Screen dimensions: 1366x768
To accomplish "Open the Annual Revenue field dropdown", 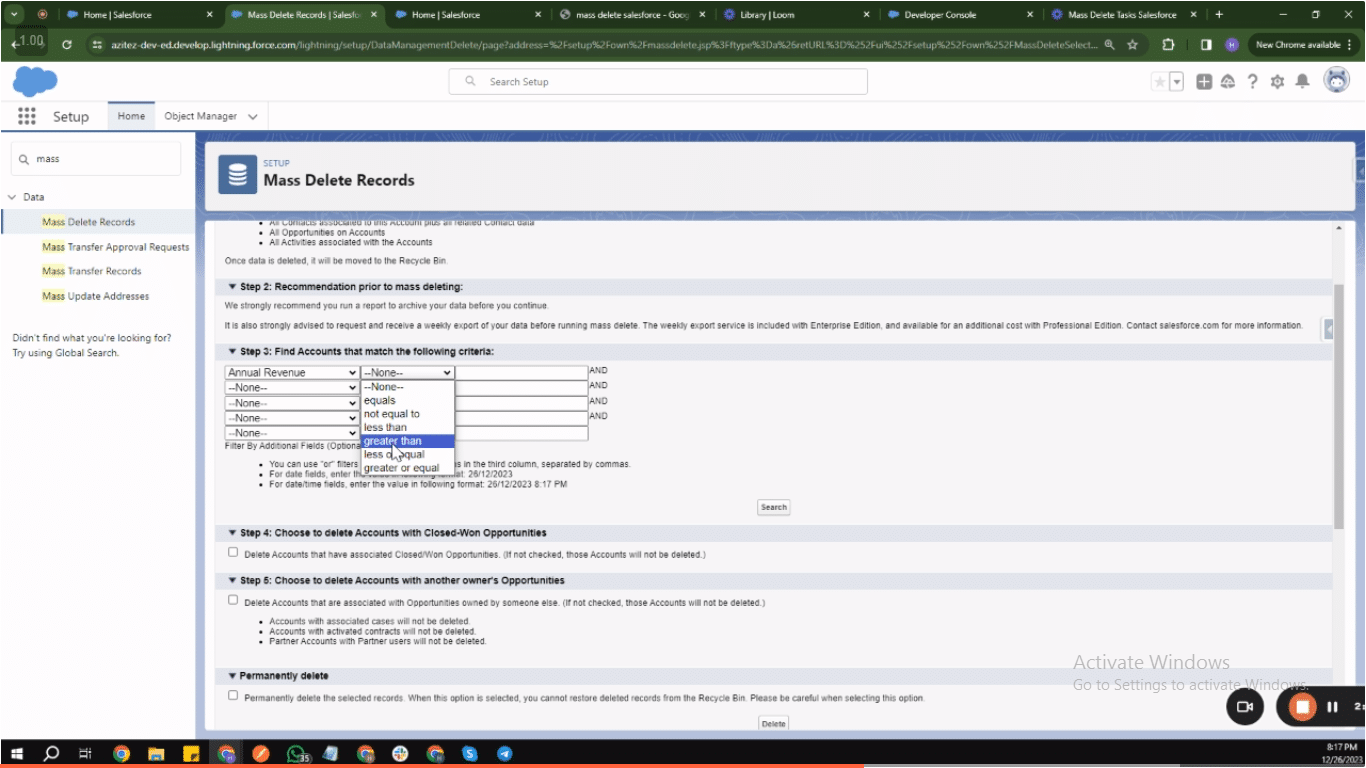I will tap(292, 372).
